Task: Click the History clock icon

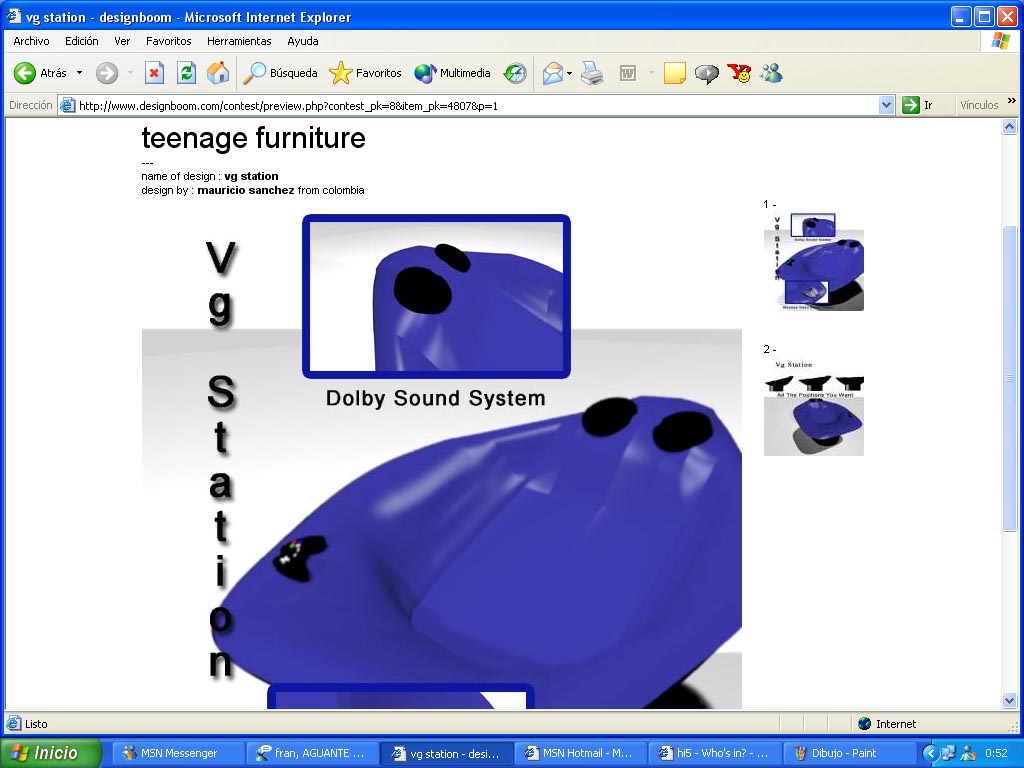Action: coord(515,73)
